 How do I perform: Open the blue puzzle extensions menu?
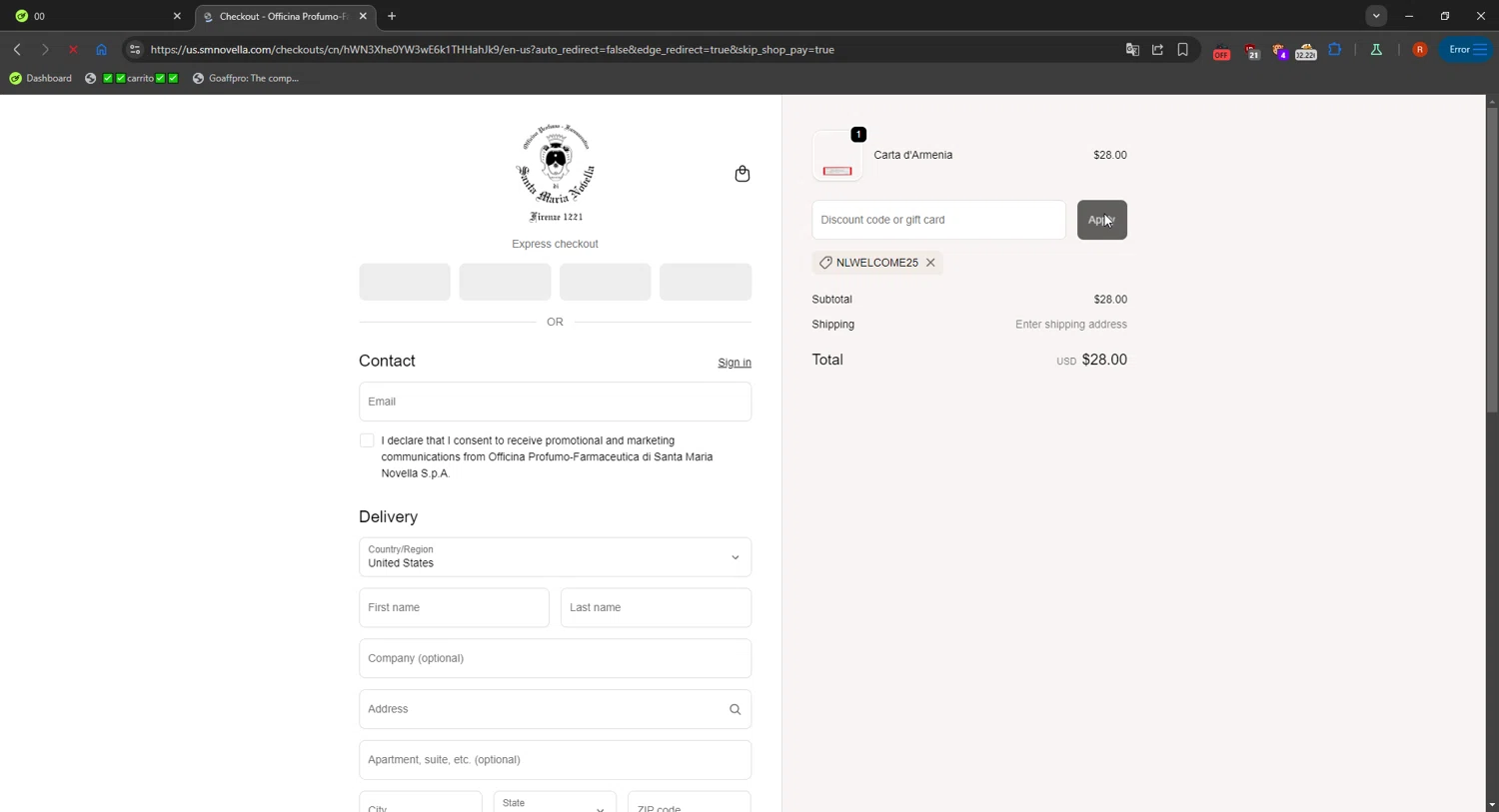[x=1335, y=49]
